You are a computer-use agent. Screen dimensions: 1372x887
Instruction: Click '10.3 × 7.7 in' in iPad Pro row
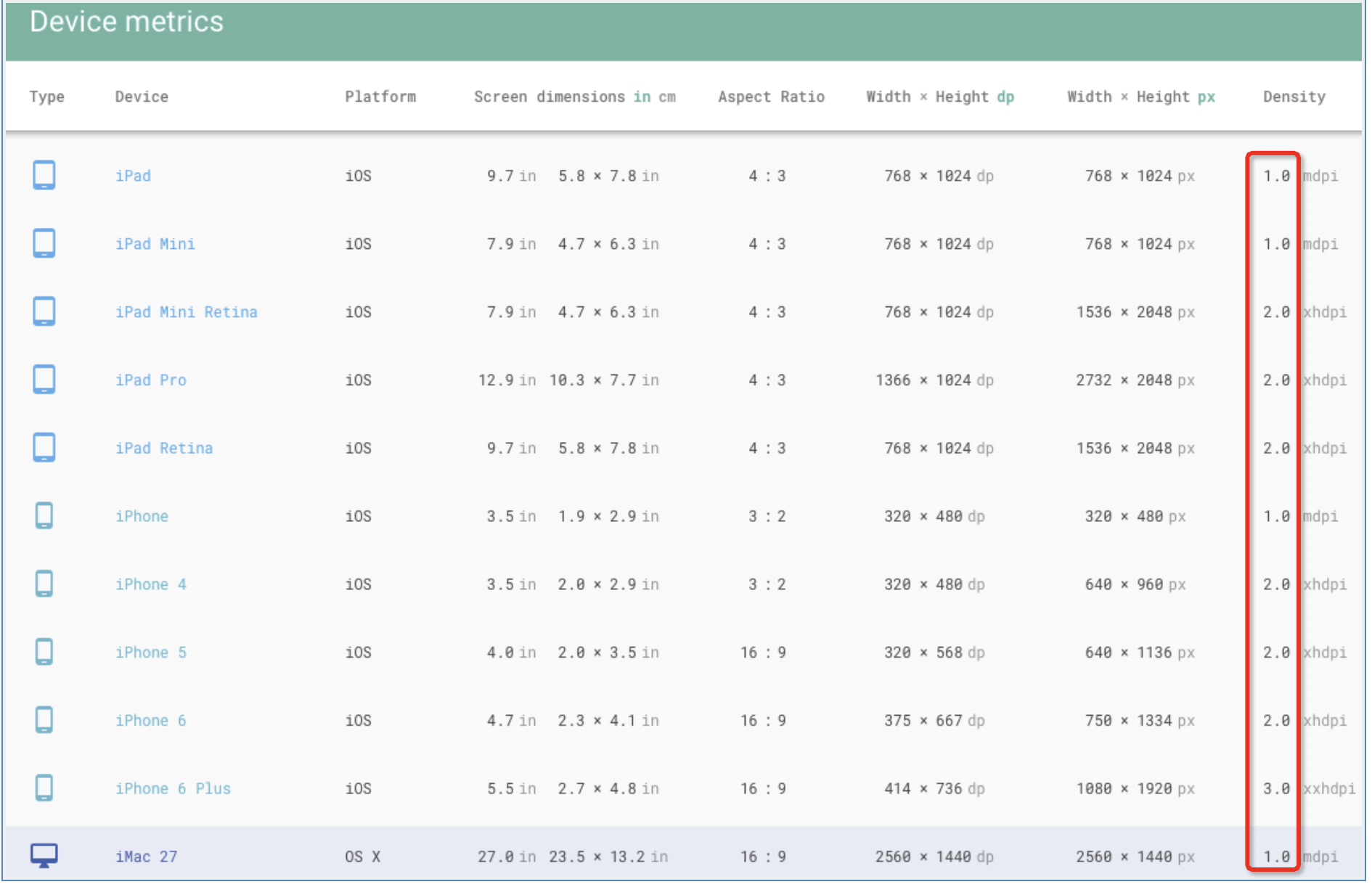[x=604, y=380]
